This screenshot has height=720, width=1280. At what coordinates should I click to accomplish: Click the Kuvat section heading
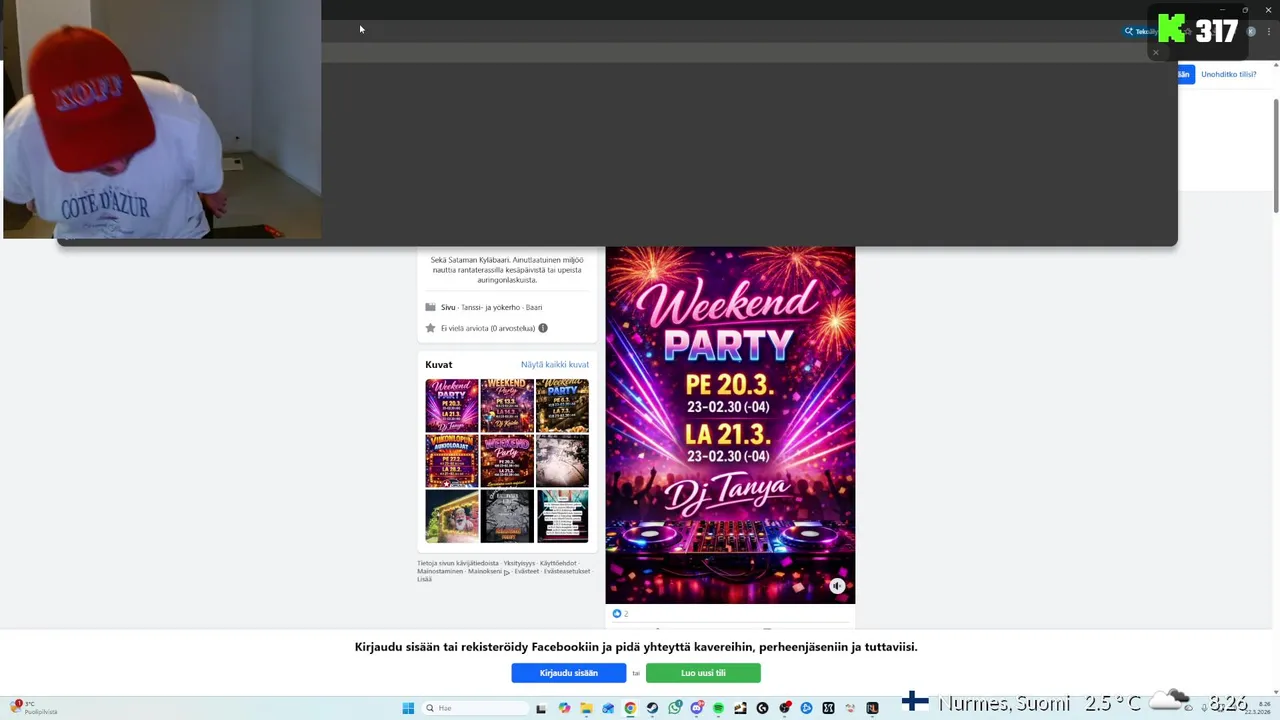[x=439, y=365]
